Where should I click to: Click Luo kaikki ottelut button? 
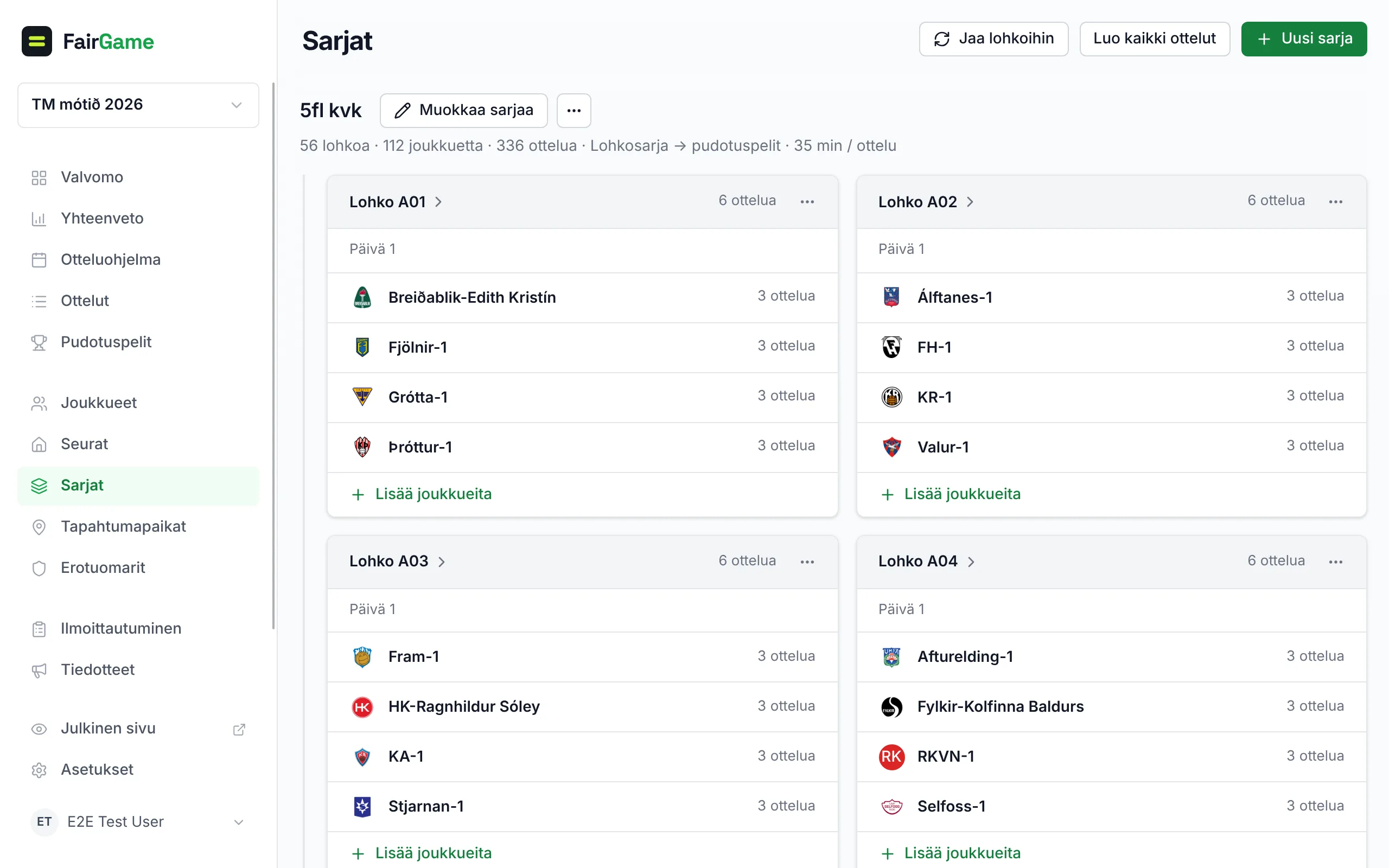tap(1154, 39)
